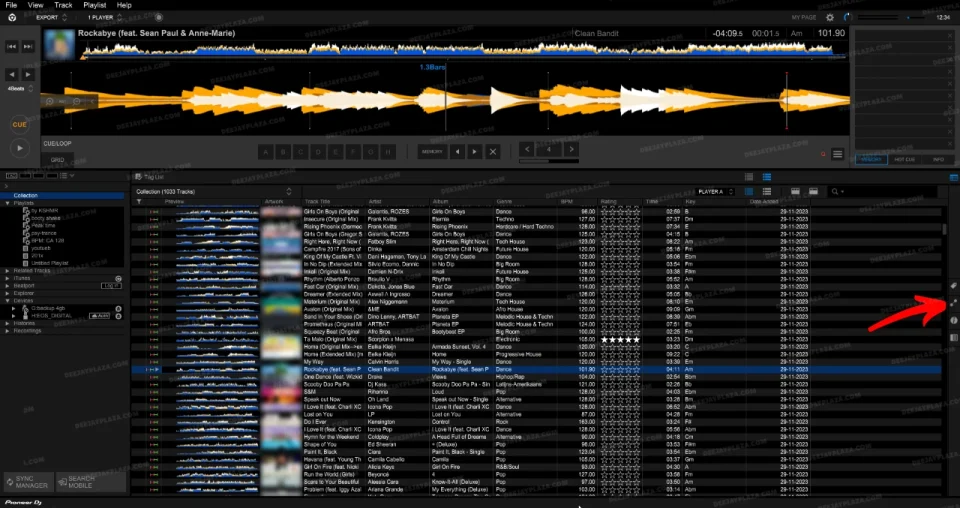Click the rekordbox logo icon
The height and width of the screenshot is (508, 960).
pyautogui.click(x=12, y=17)
